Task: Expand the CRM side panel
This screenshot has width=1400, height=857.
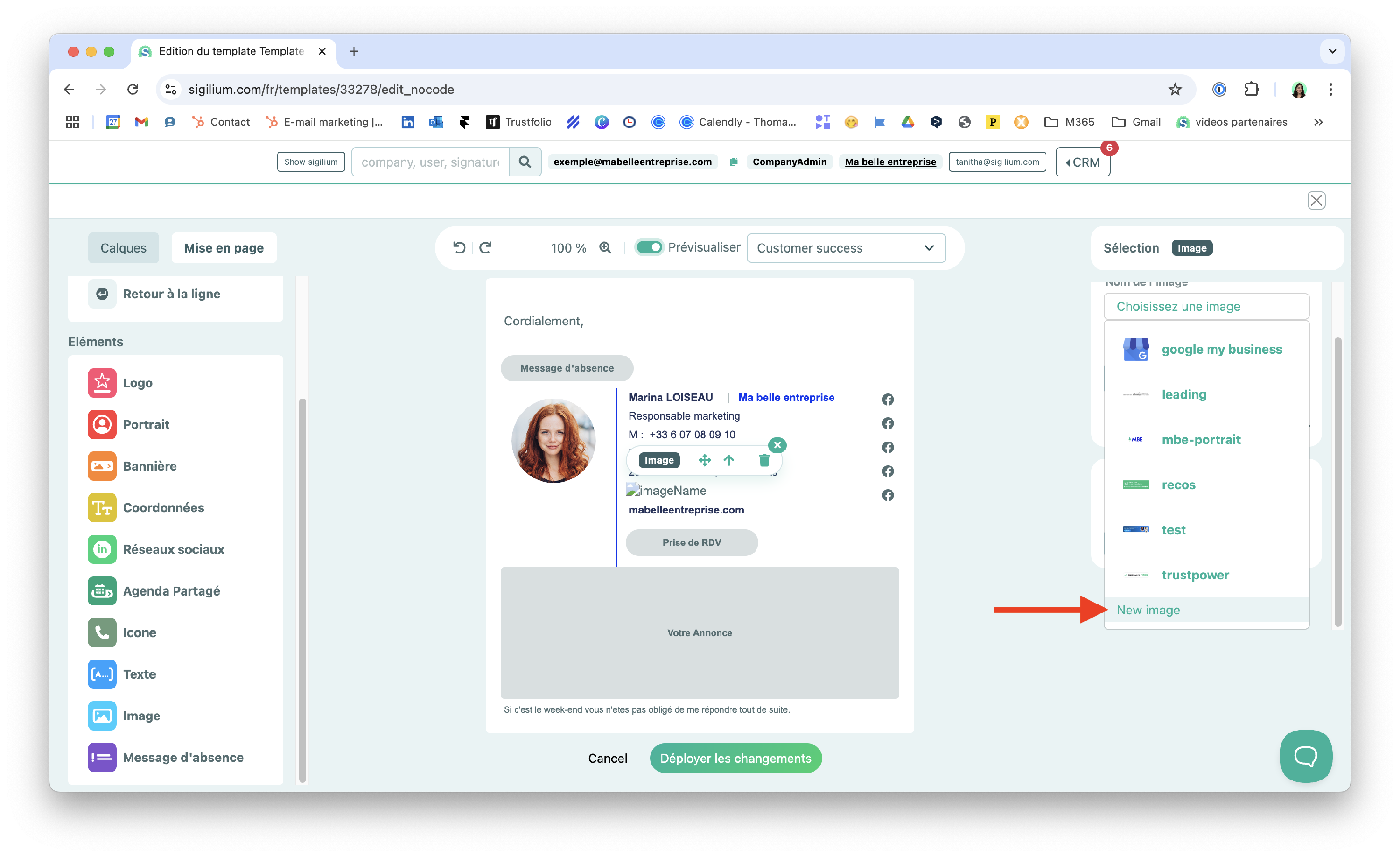Action: [x=1082, y=162]
